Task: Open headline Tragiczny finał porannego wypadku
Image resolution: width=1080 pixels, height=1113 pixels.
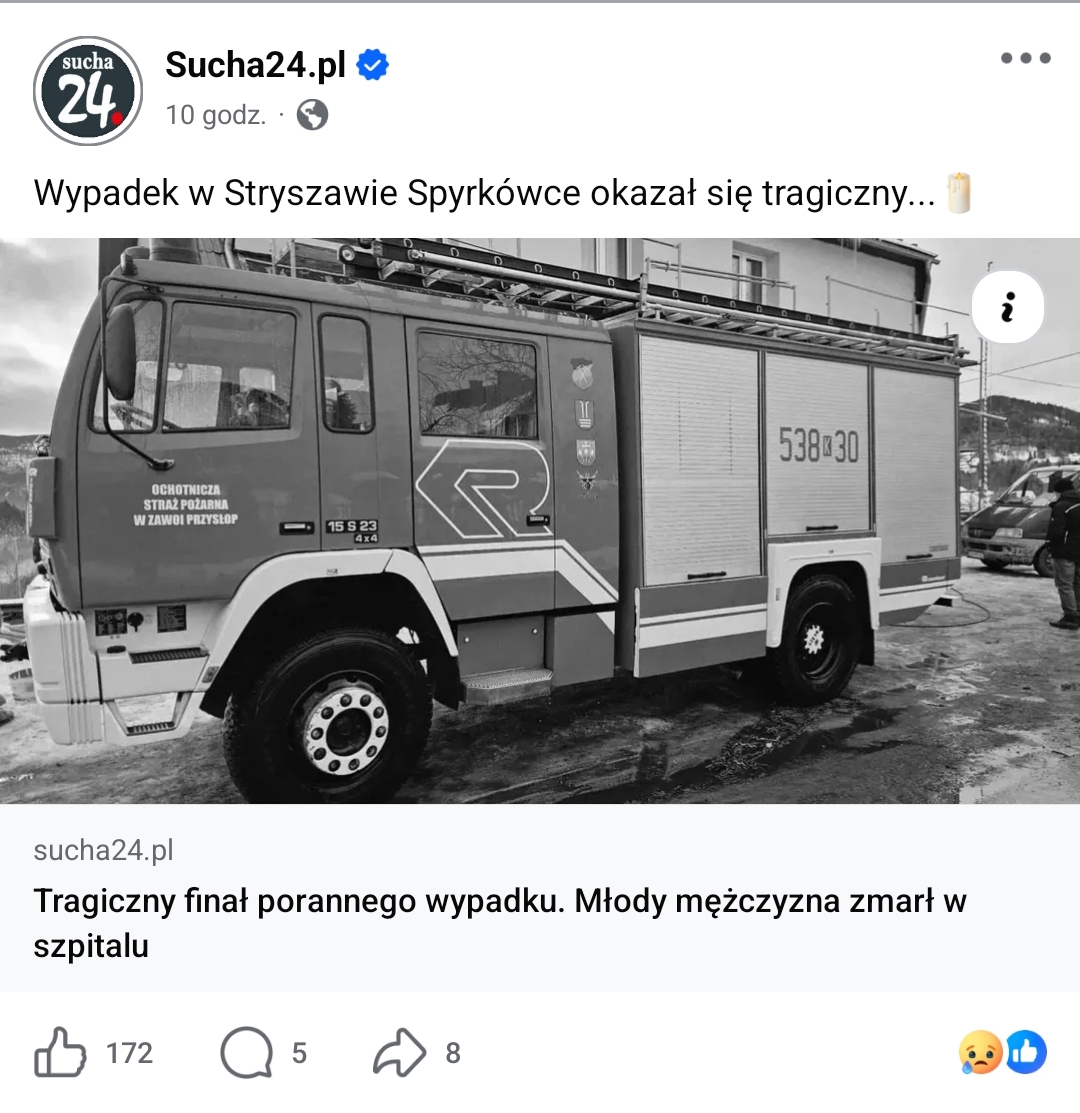Action: (x=500, y=923)
